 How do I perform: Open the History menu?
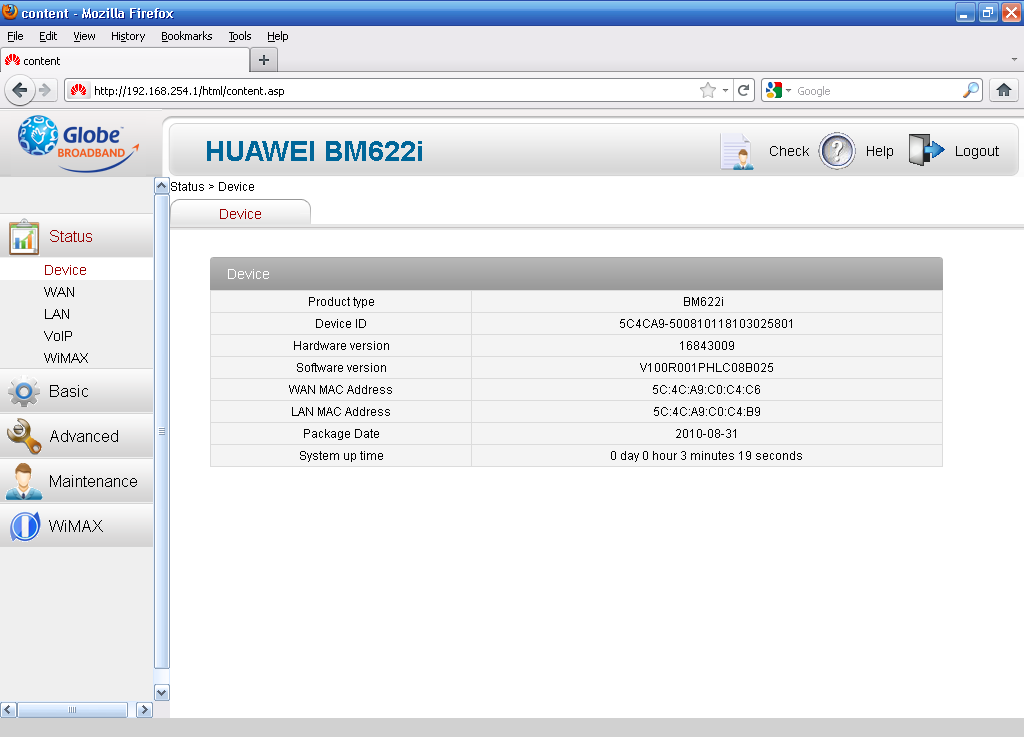tap(128, 36)
